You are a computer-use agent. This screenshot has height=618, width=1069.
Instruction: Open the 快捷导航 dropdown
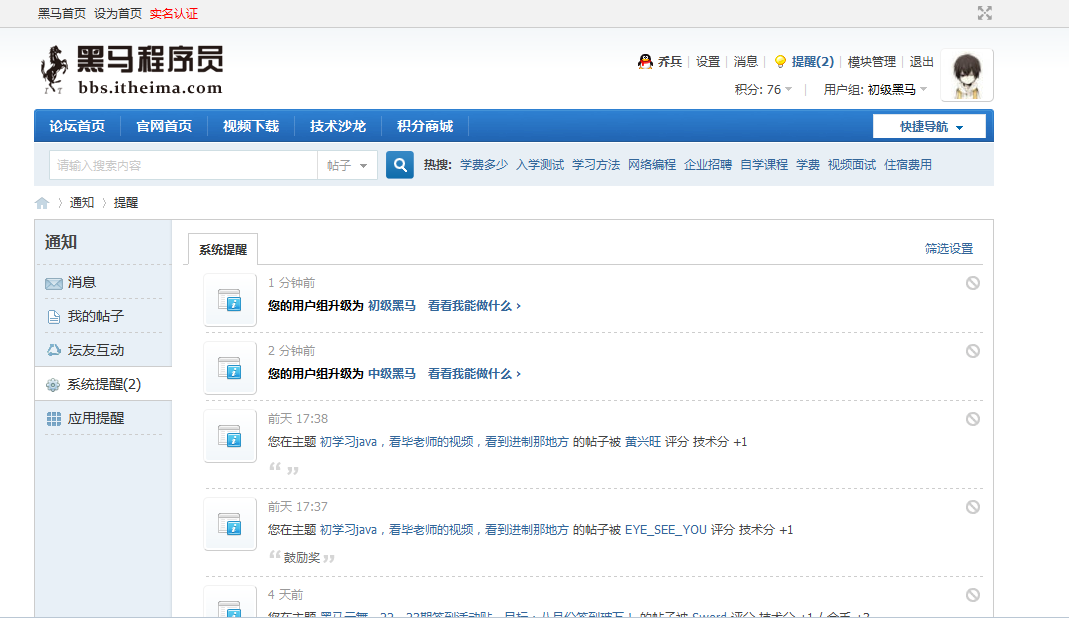tap(929, 127)
